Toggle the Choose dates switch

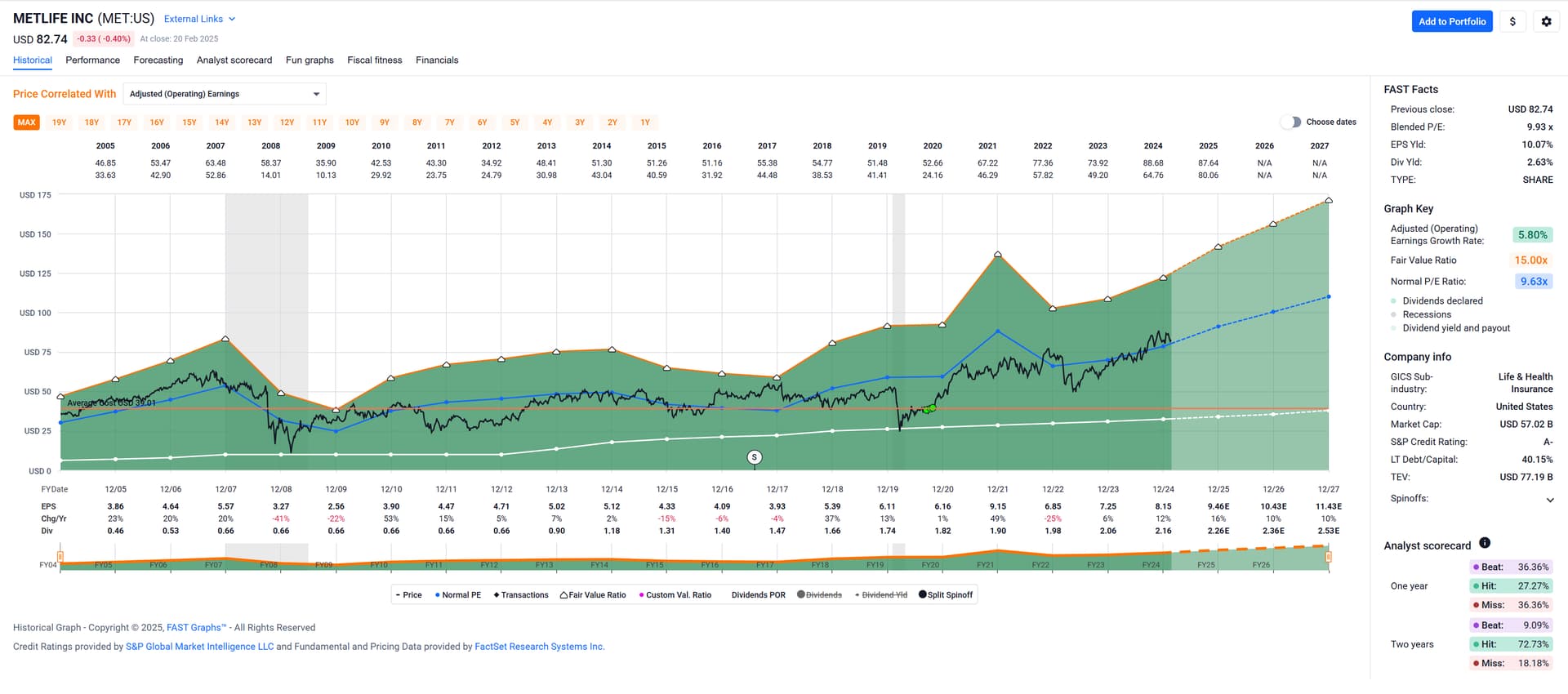point(1290,122)
